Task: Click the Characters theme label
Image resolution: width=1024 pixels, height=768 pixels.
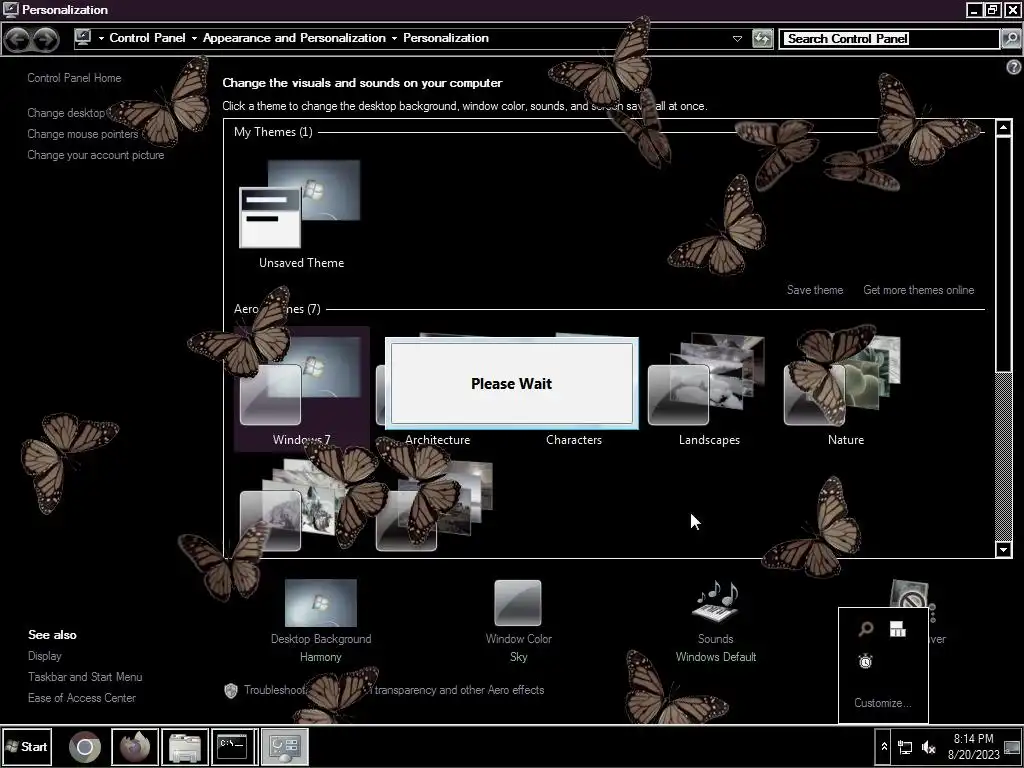Action: (573, 440)
